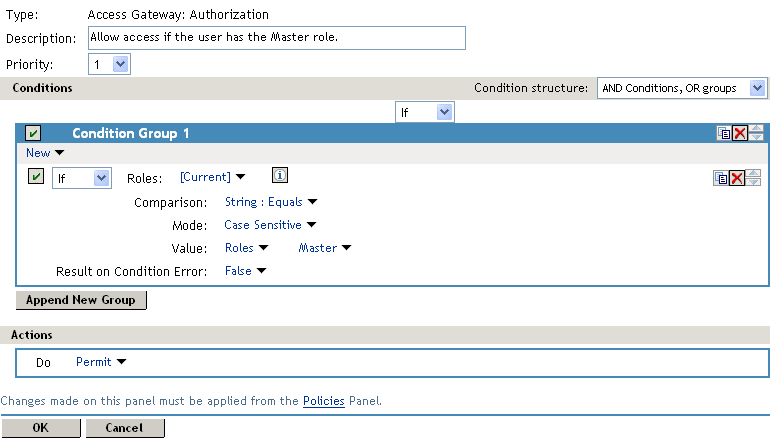777x438 pixels.
Task: Move Condition Group 1 up arrow
Action: pos(756,129)
